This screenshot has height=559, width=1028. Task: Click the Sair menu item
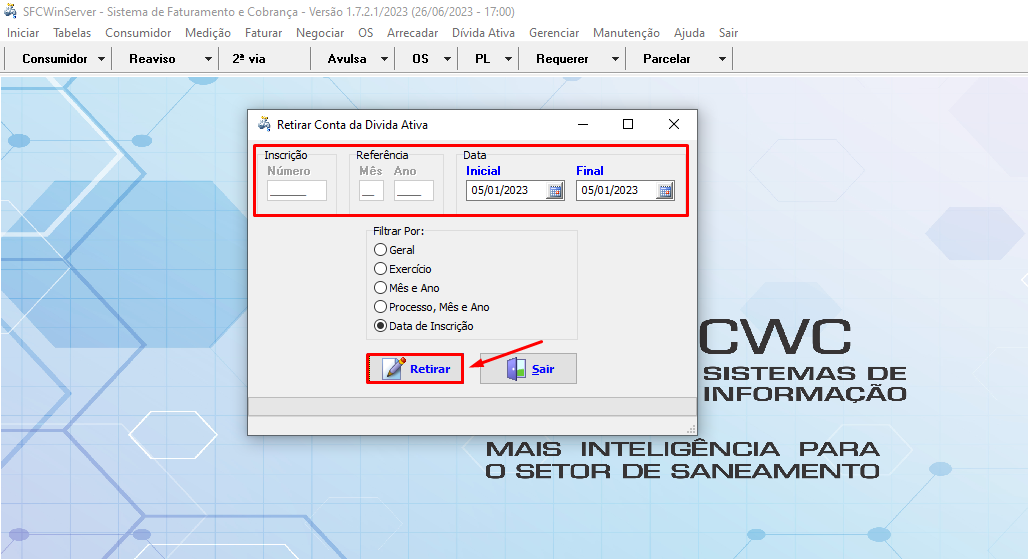pyautogui.click(x=728, y=33)
